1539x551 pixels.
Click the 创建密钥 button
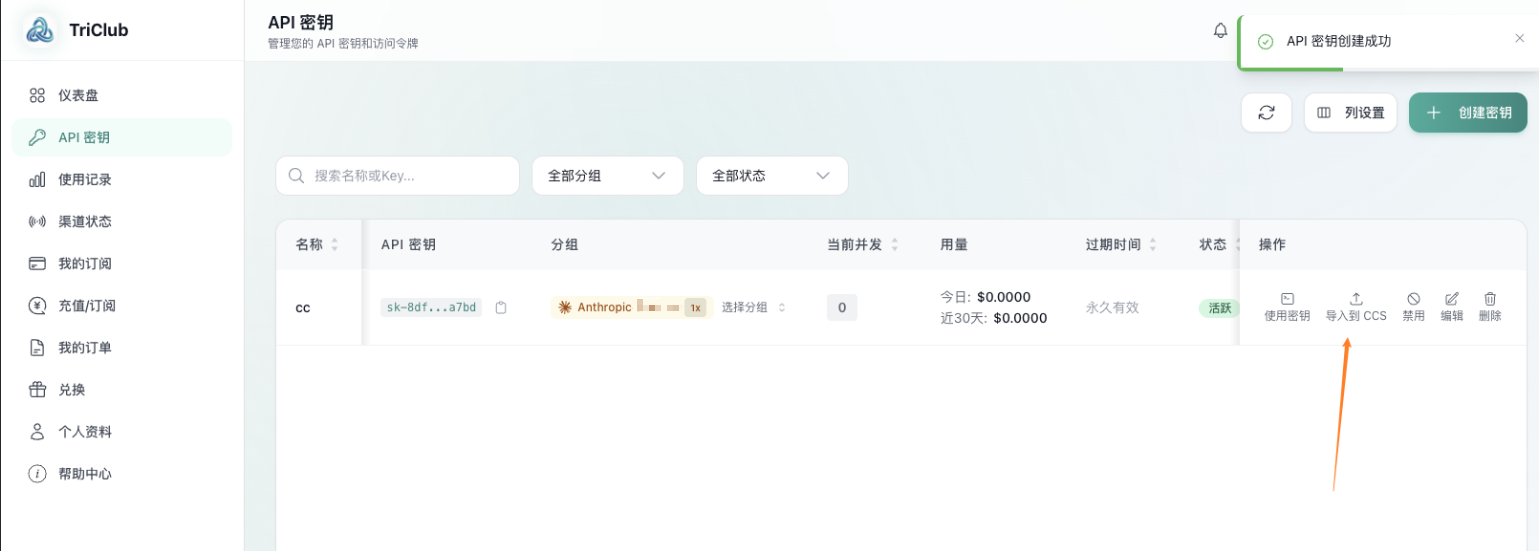tap(1468, 113)
